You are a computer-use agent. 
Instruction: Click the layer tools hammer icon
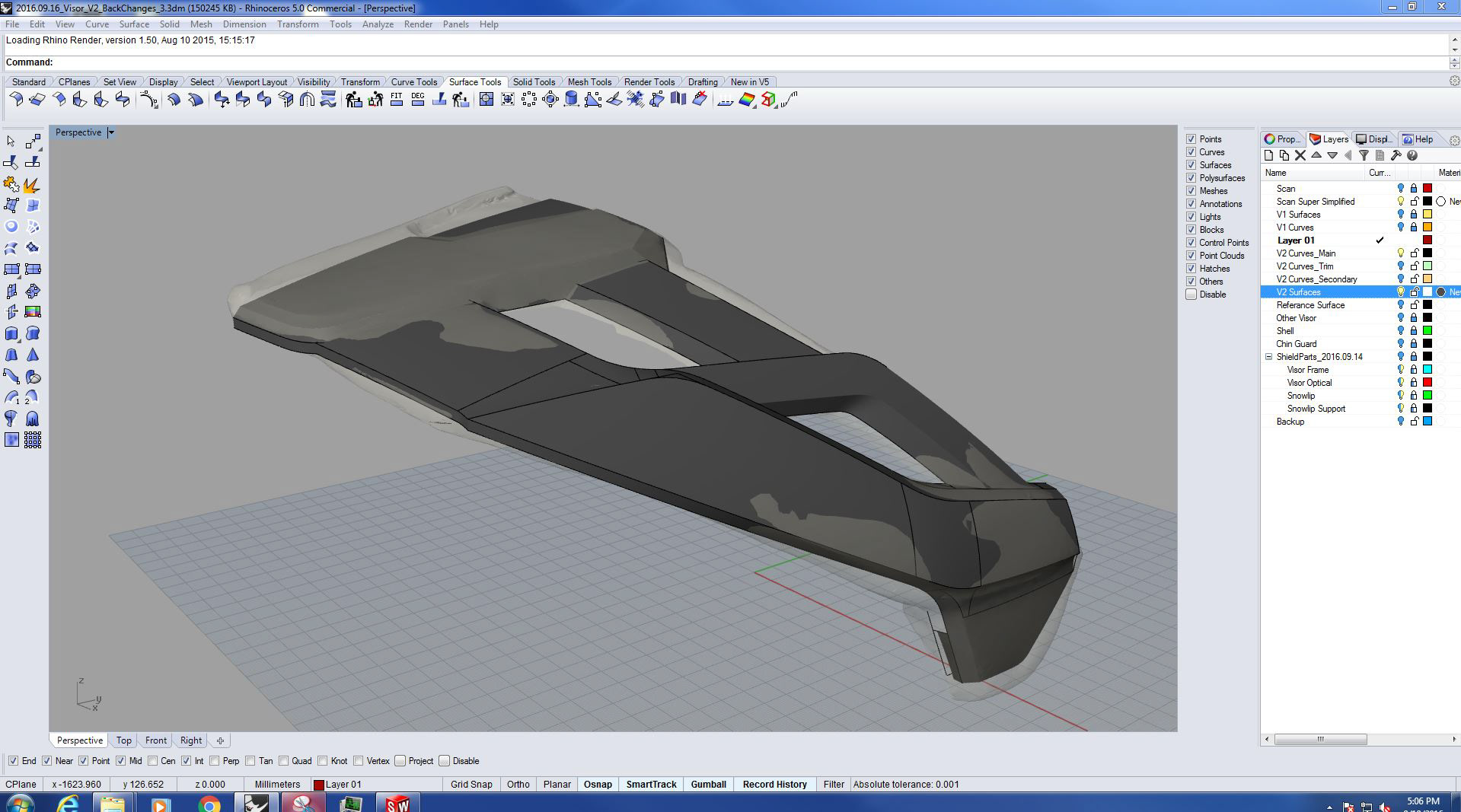(1396, 155)
